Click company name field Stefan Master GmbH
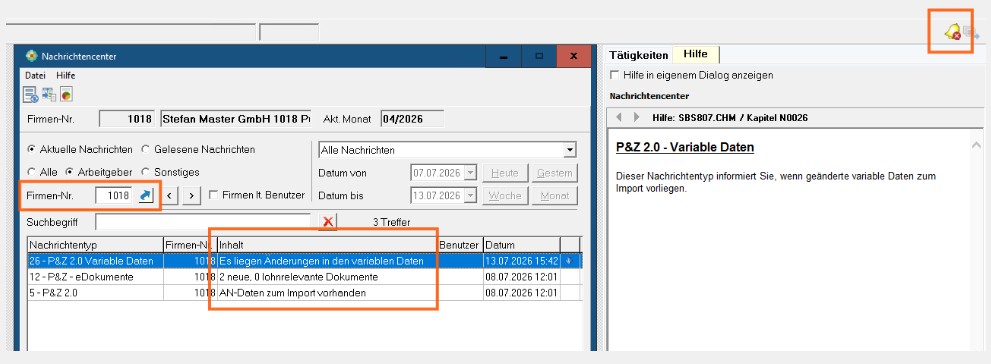This screenshot has height=364, width=991. 236,119
